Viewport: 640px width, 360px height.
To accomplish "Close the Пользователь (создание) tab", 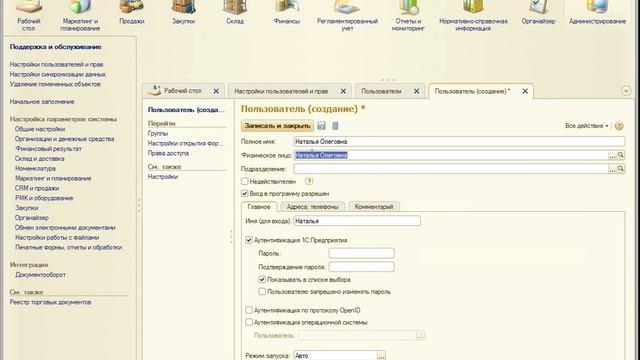I will tap(525, 91).
